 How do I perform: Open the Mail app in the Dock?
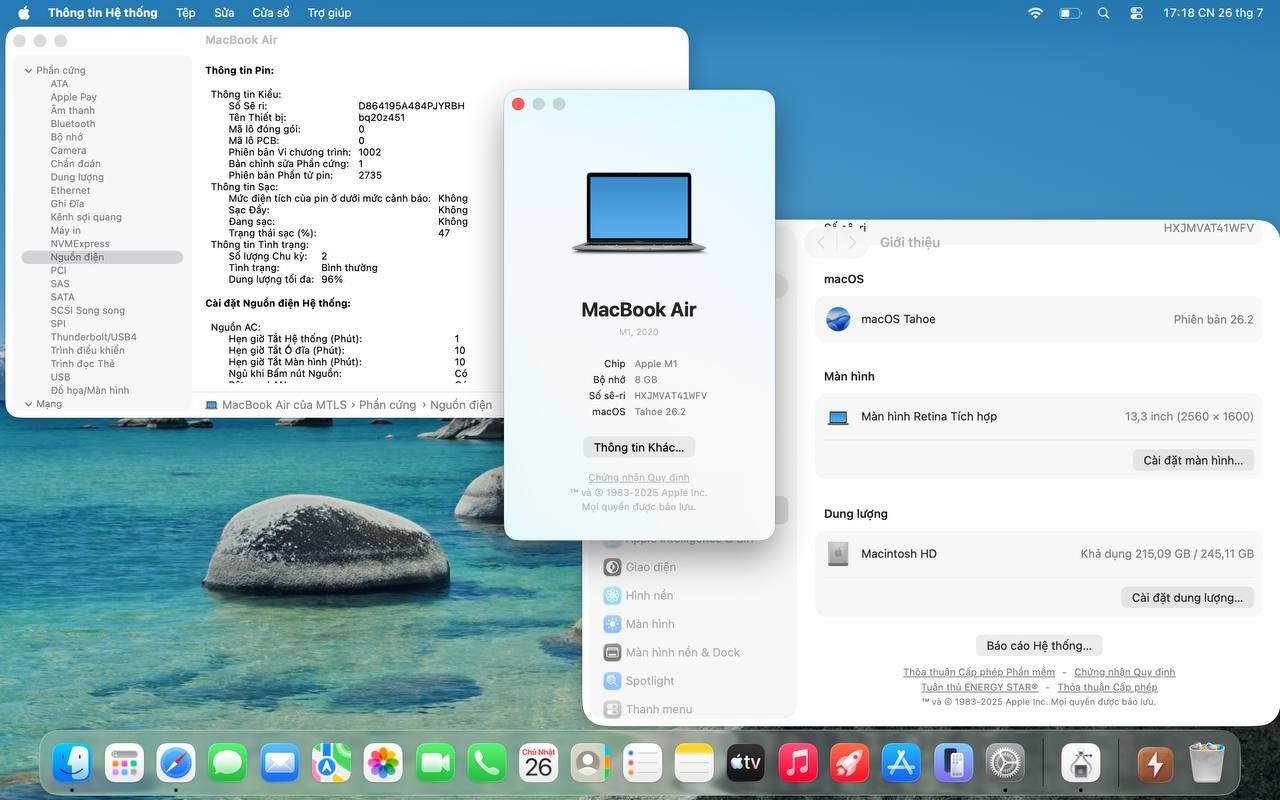coord(279,764)
